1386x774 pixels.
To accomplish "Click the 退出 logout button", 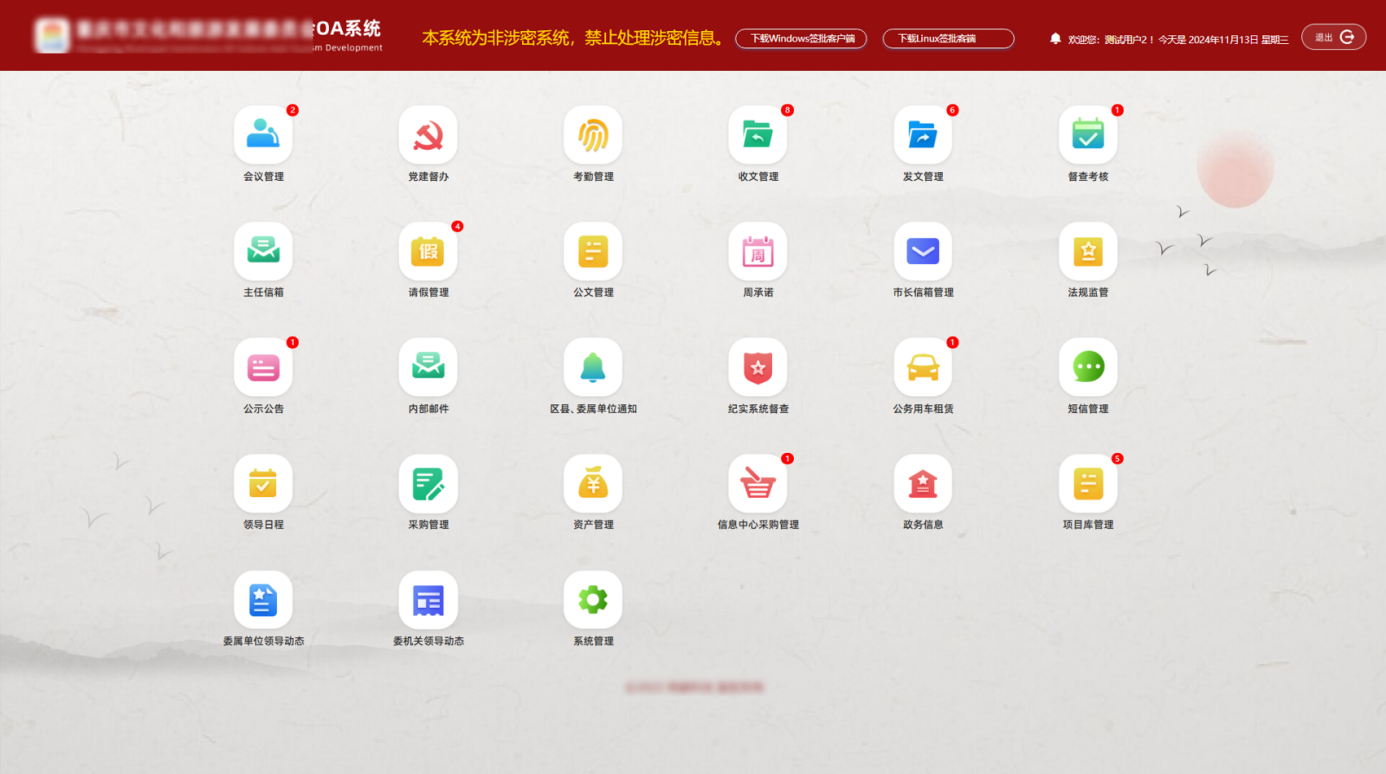I will coord(1333,37).
